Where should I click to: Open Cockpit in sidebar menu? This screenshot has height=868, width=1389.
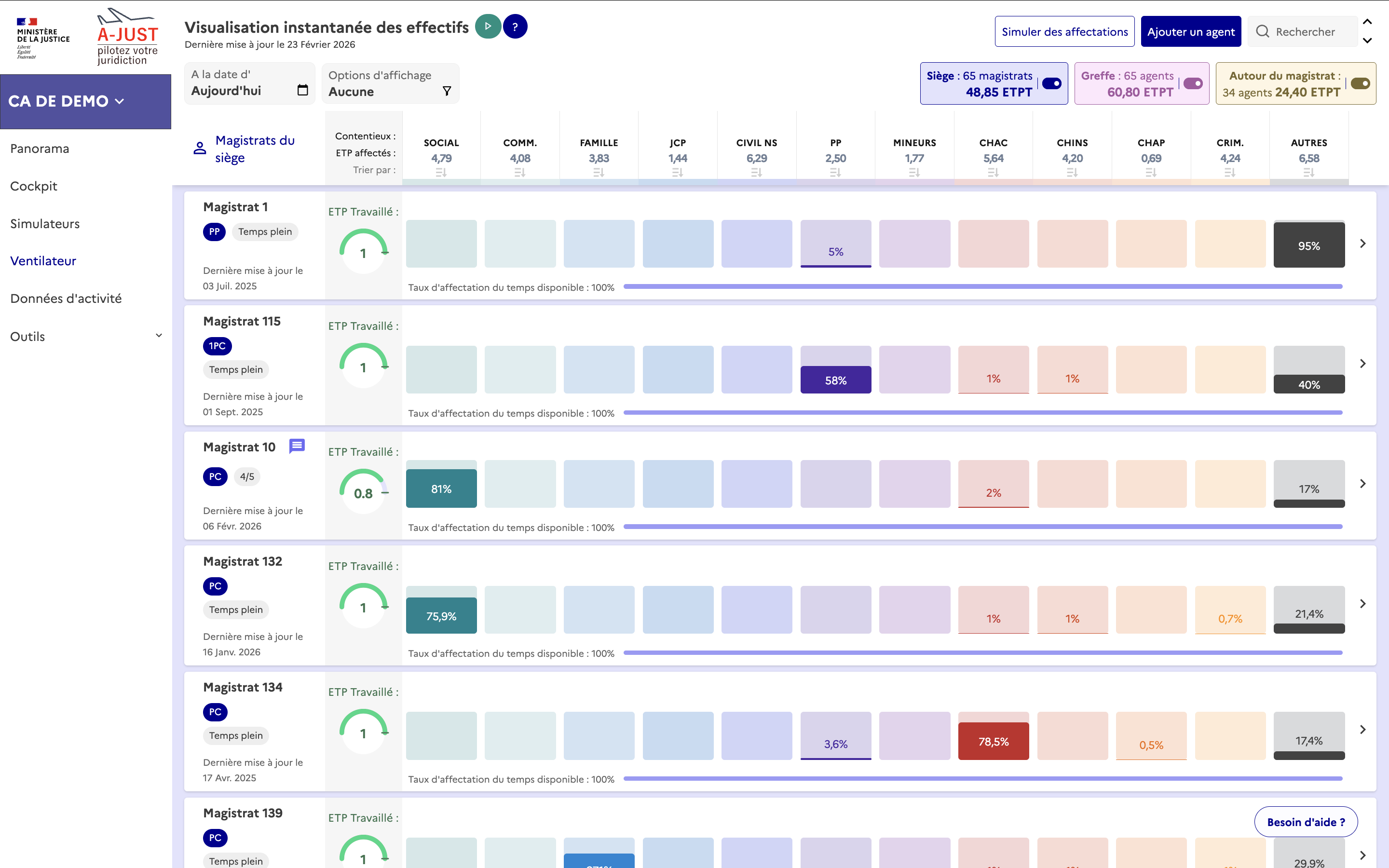pyautogui.click(x=34, y=186)
